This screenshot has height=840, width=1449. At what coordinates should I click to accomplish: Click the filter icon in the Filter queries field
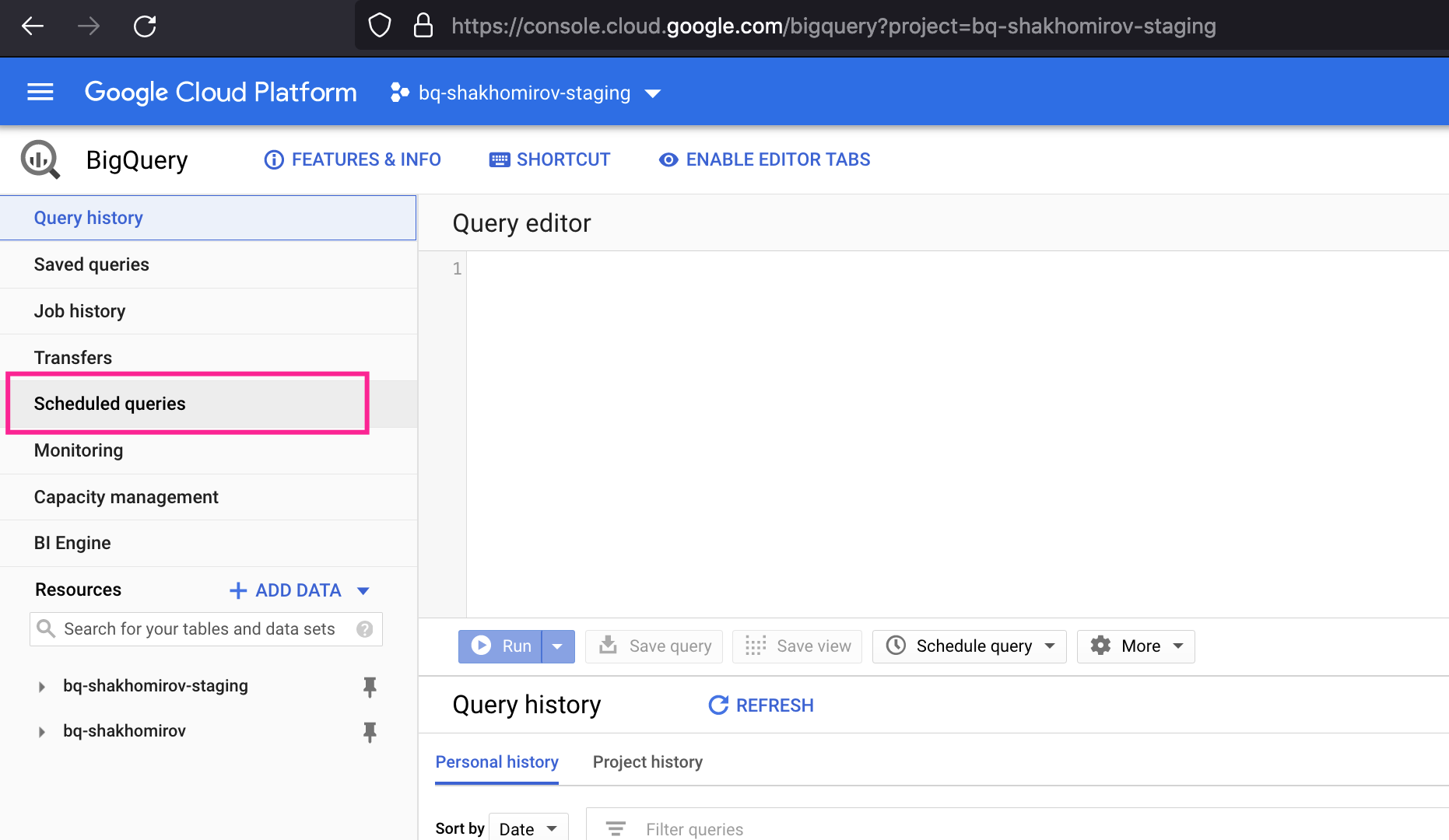616,828
